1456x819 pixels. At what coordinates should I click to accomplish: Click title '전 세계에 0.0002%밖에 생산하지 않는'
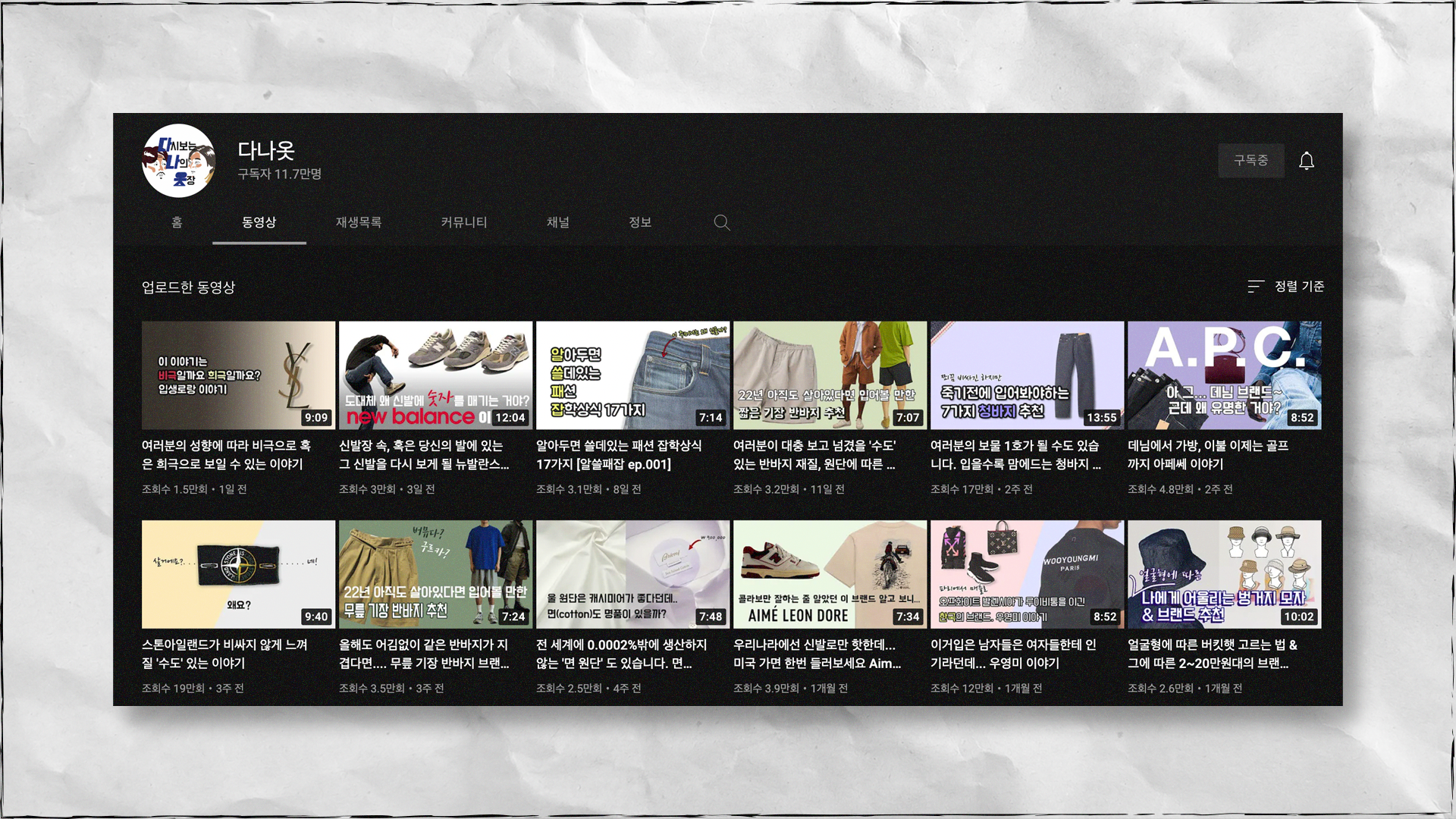tap(622, 654)
